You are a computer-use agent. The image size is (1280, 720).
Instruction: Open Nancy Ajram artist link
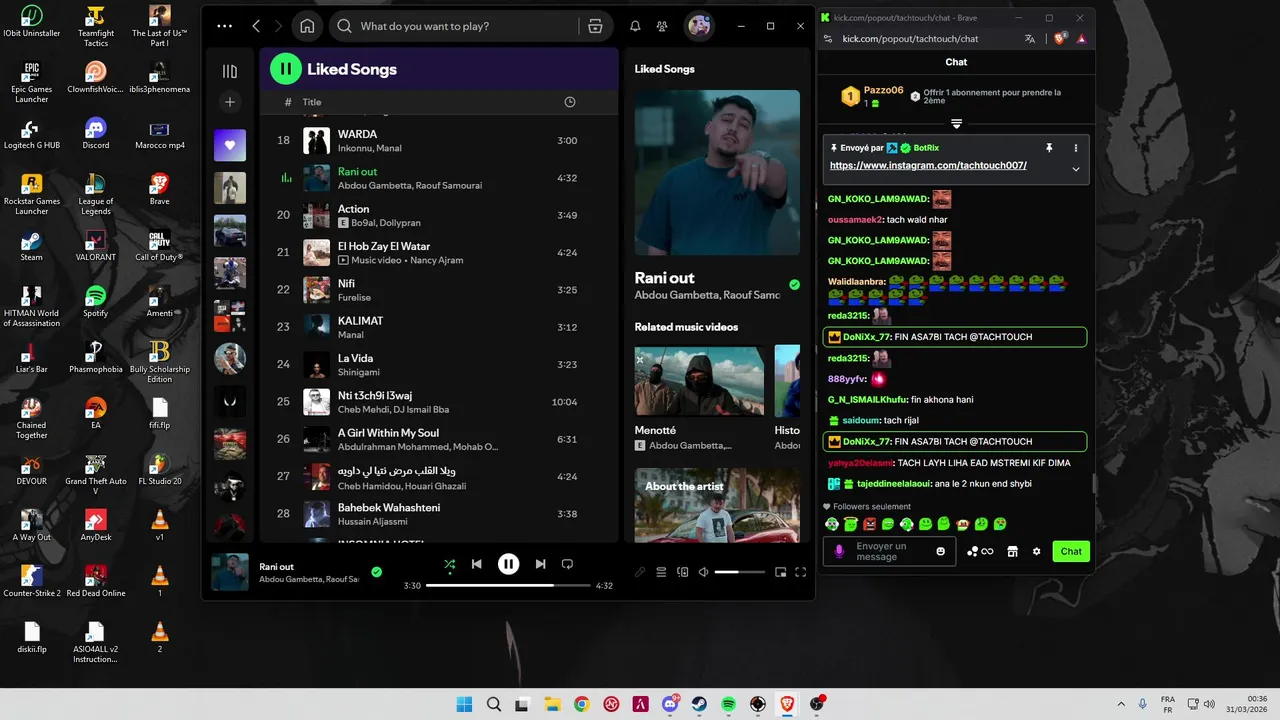click(436, 260)
